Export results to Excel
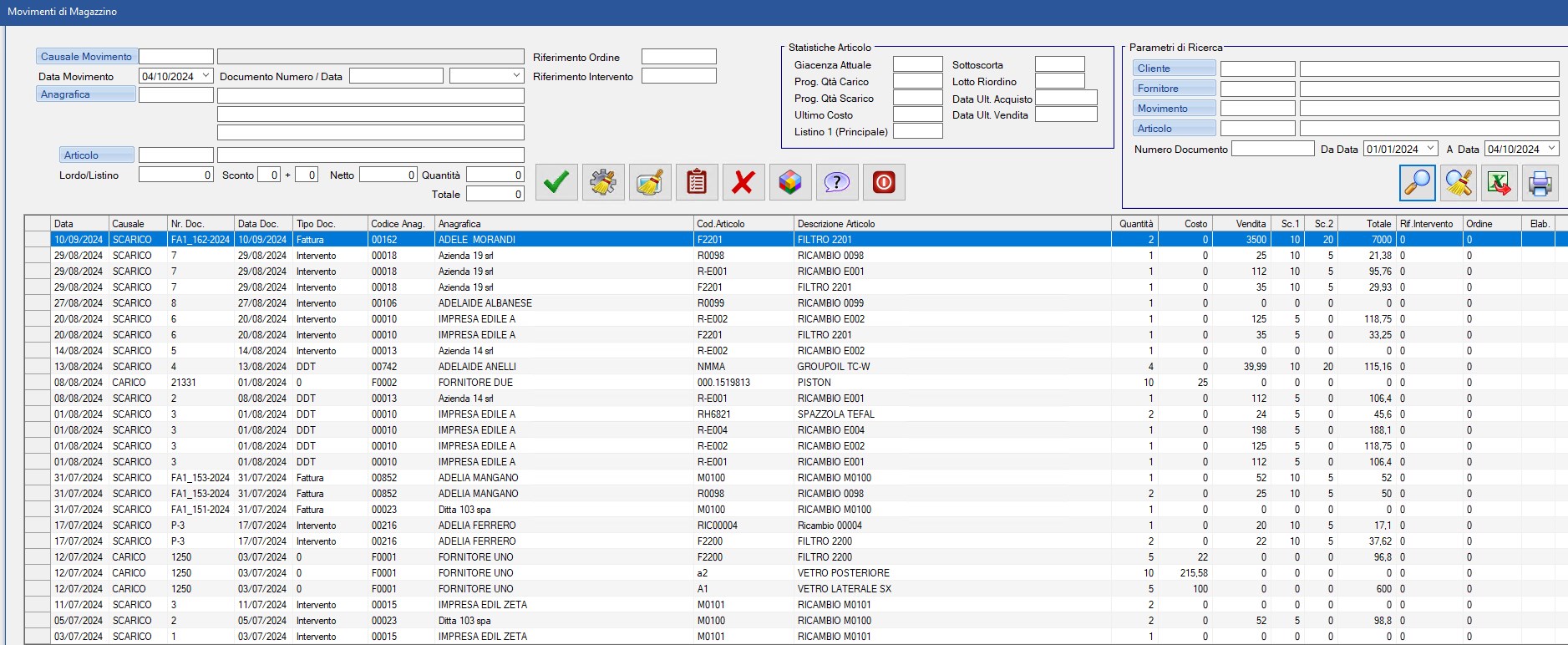The width and height of the screenshot is (1568, 645). [x=1499, y=183]
